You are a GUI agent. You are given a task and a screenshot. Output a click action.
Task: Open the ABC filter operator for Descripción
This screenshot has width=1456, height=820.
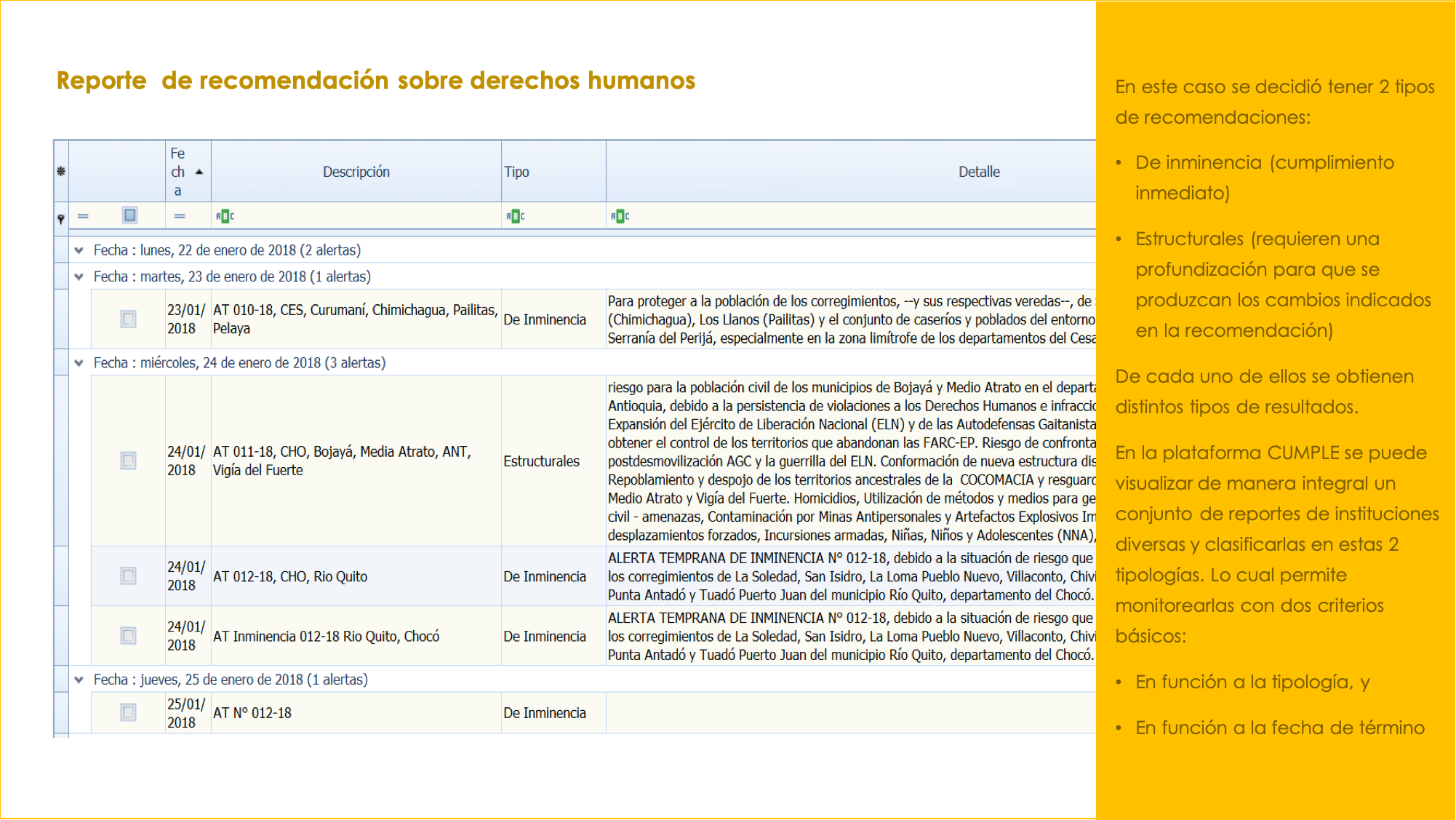click(x=225, y=216)
